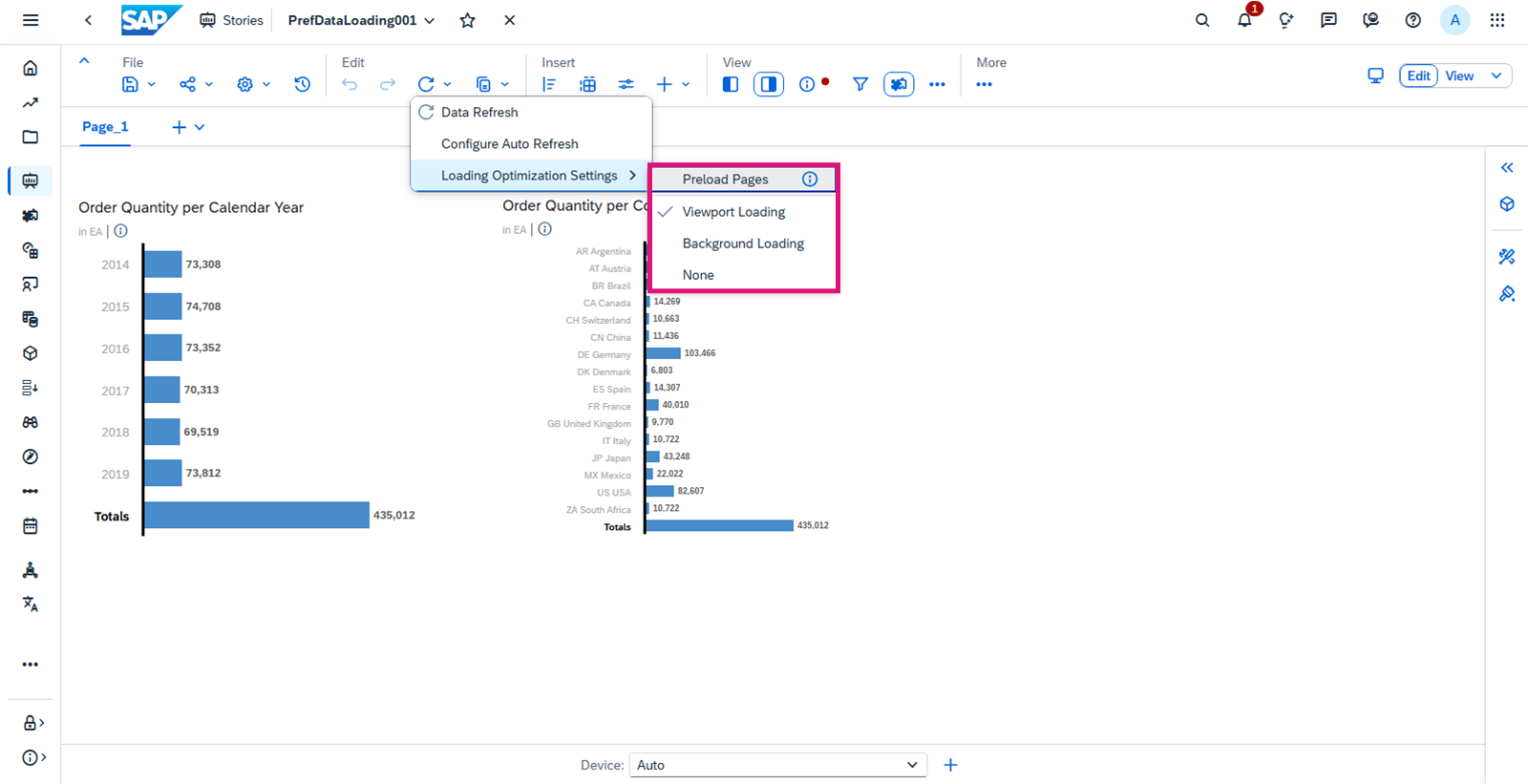Open the right panel styling brush icon
1528x784 pixels.
(x=1507, y=293)
